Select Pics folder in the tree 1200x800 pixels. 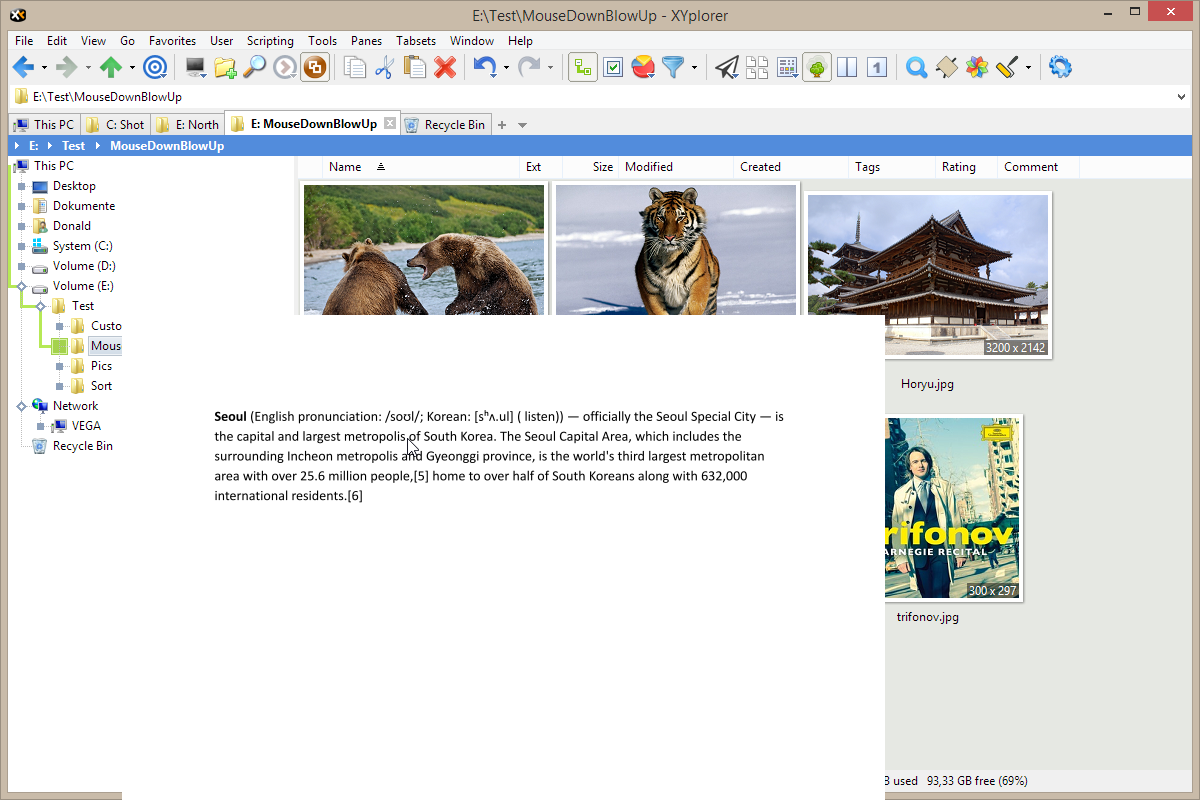(x=101, y=366)
